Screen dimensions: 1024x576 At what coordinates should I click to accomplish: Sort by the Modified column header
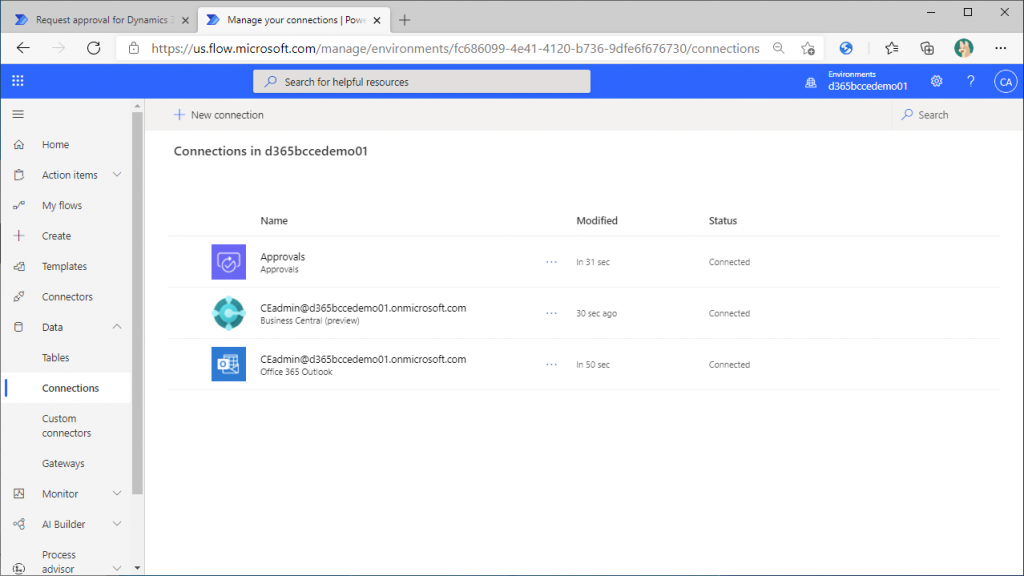coord(597,221)
